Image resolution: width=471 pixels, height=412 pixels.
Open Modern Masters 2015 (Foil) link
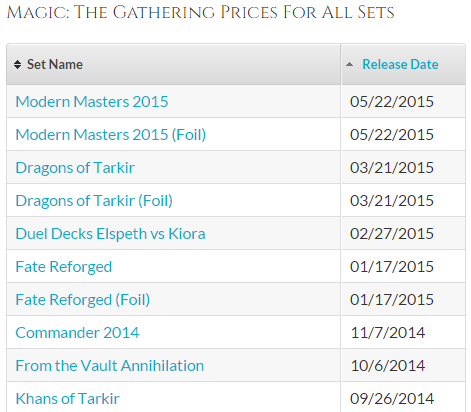click(111, 134)
